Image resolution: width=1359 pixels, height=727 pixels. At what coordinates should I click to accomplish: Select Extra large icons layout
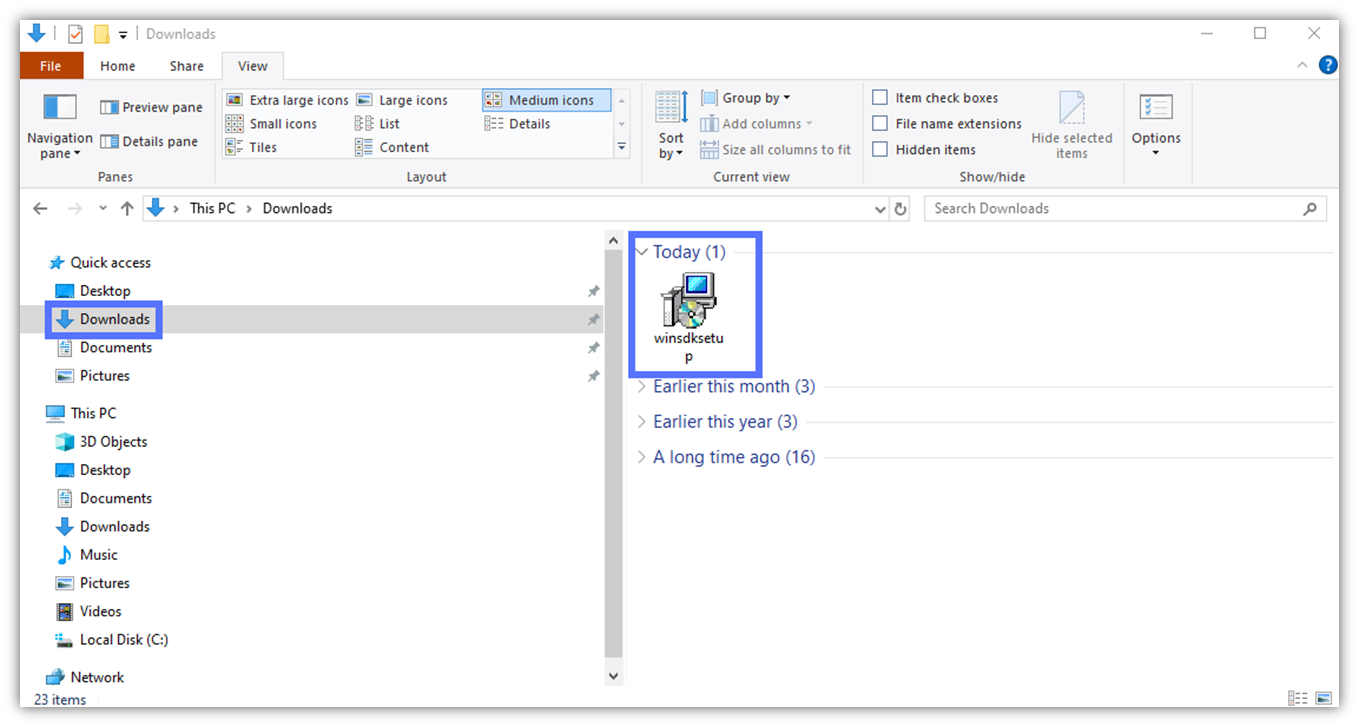pos(288,100)
